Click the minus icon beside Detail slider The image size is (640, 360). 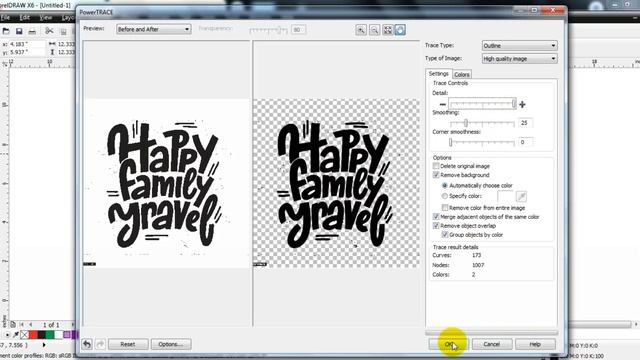pos(442,104)
